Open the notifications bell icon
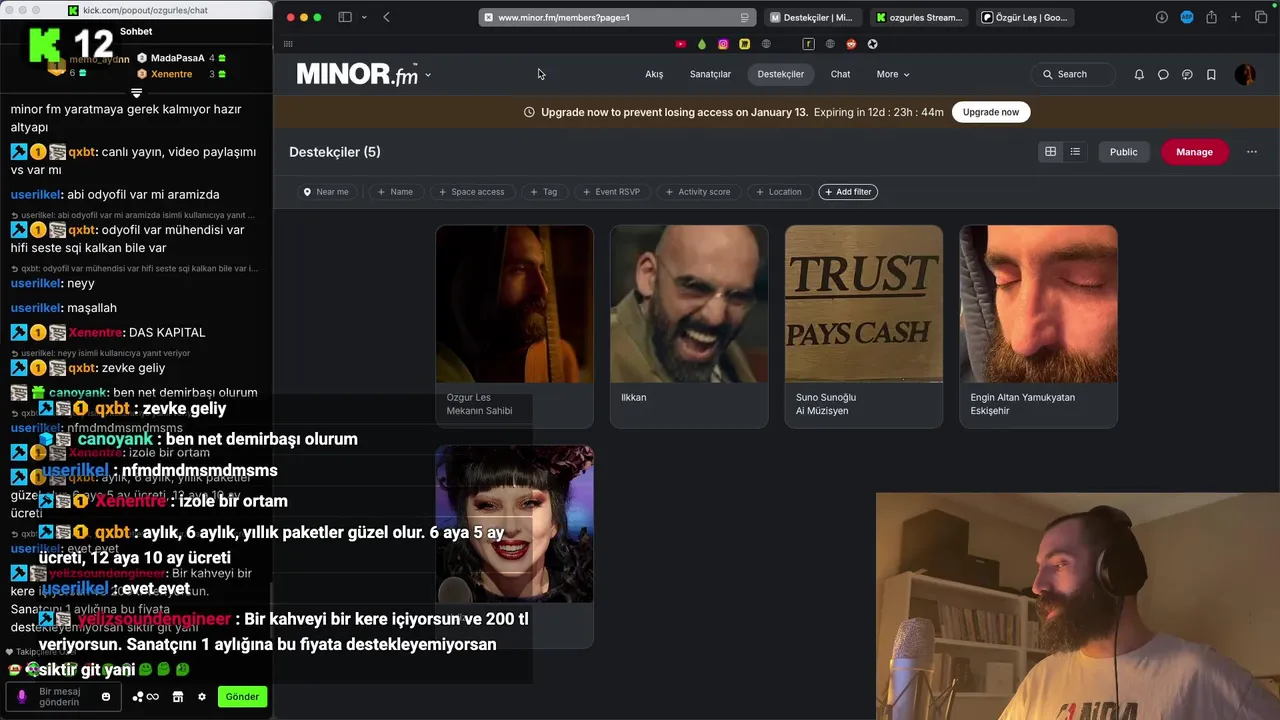This screenshot has height=720, width=1280. (x=1139, y=74)
